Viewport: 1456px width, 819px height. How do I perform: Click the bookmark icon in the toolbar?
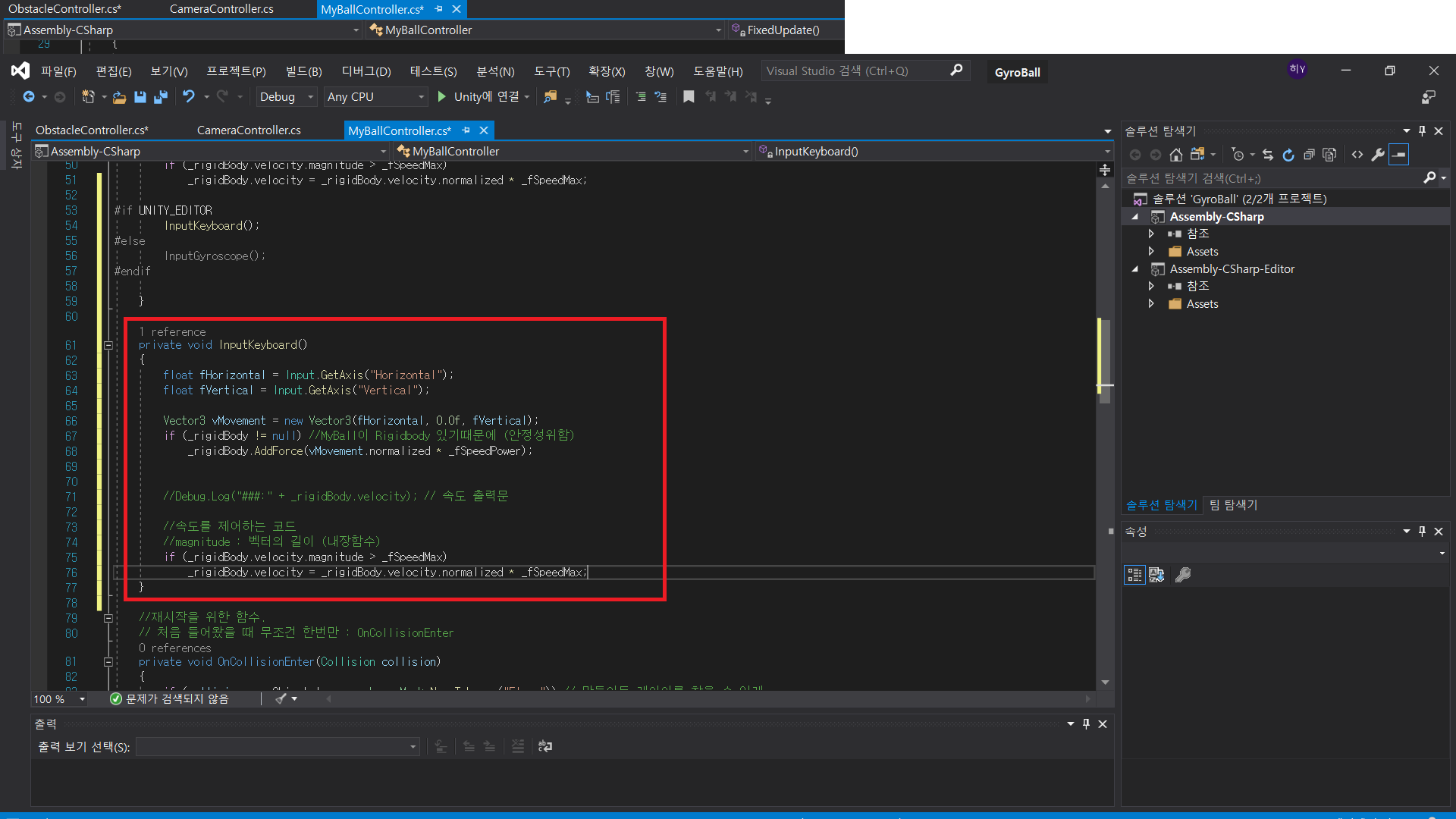tap(689, 97)
